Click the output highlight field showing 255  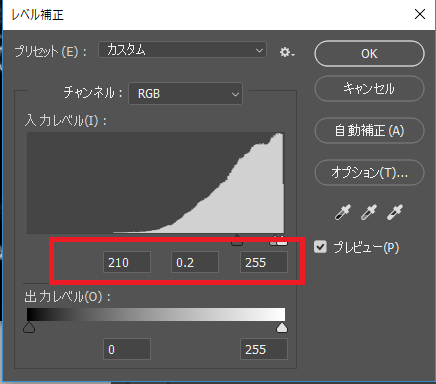(264, 349)
